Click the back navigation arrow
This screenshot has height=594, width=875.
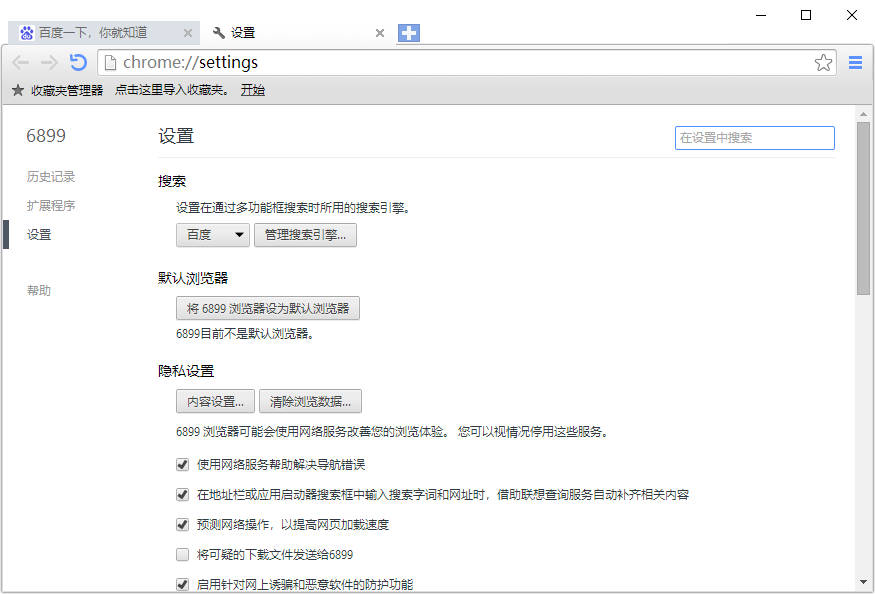[20, 63]
